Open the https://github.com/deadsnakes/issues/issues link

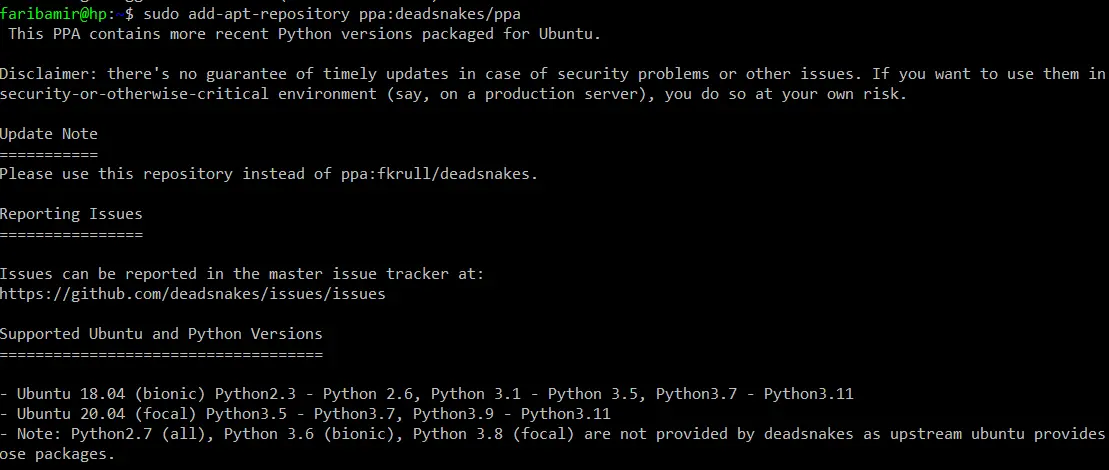[193, 293]
